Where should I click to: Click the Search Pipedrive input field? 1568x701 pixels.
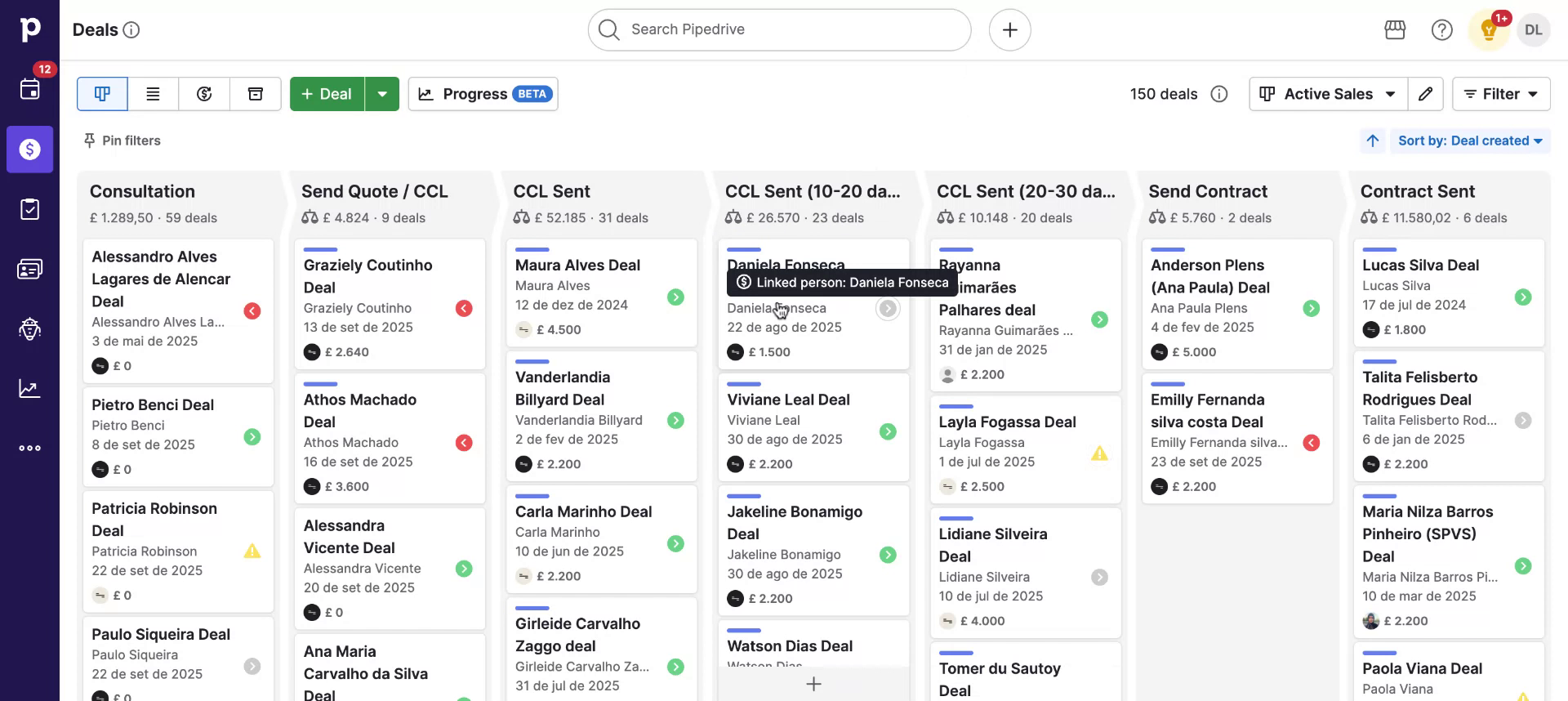point(779,29)
